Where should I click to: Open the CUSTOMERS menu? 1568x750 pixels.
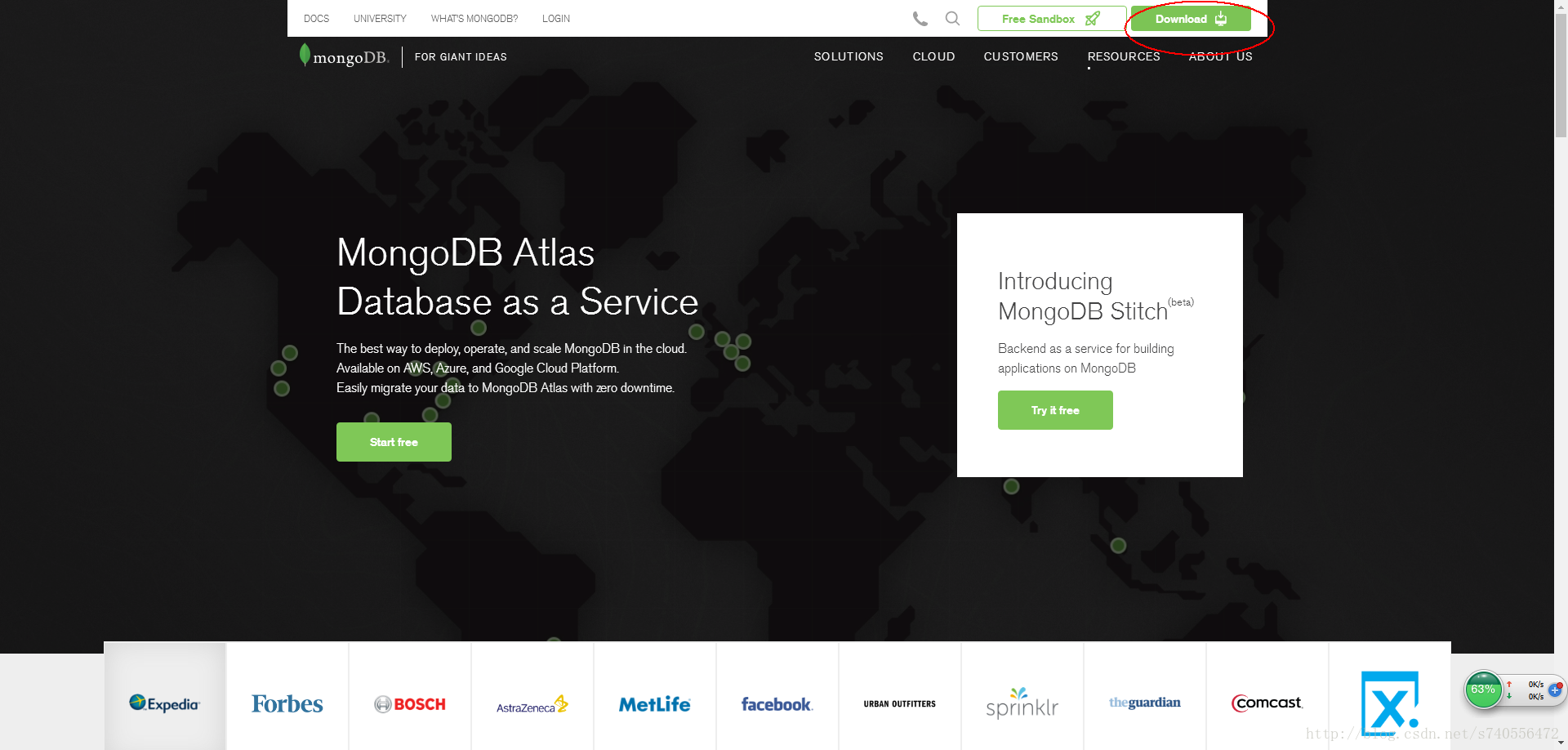coord(1021,56)
